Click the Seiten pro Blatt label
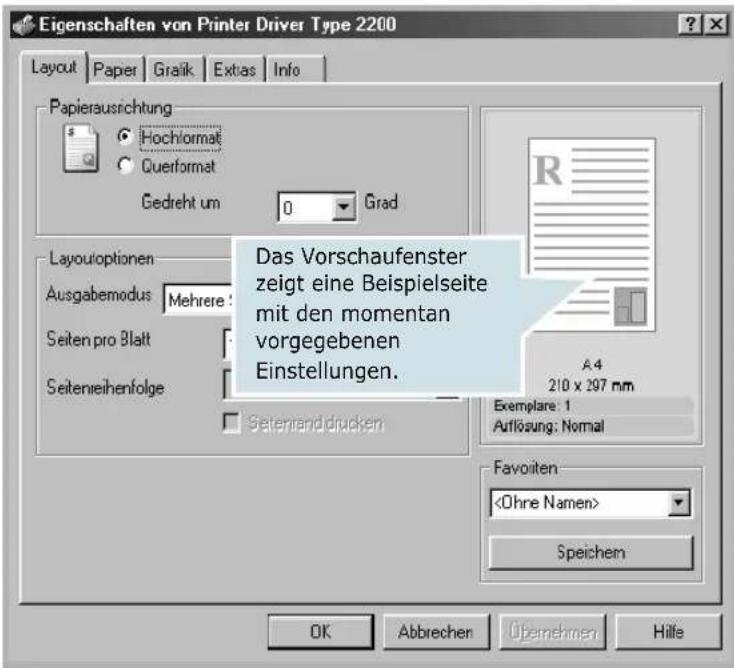The height and width of the screenshot is (668, 734). [99, 339]
